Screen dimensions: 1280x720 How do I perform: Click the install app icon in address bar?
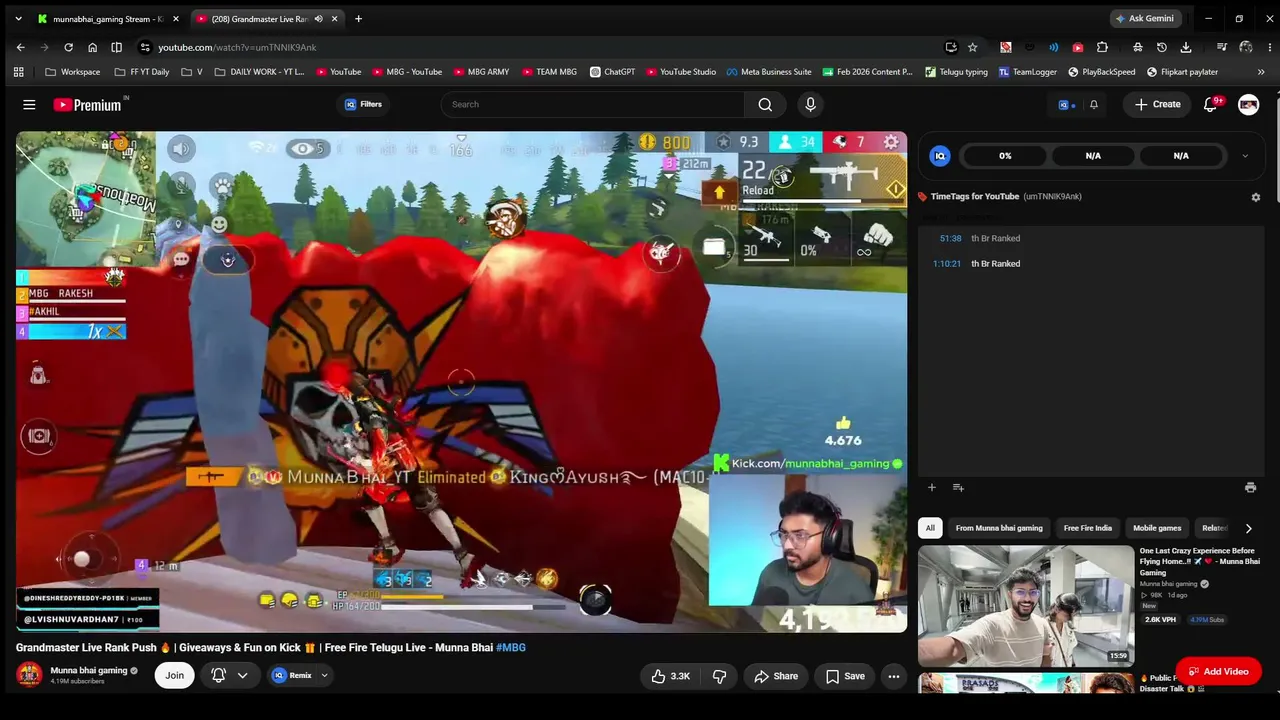(x=951, y=47)
